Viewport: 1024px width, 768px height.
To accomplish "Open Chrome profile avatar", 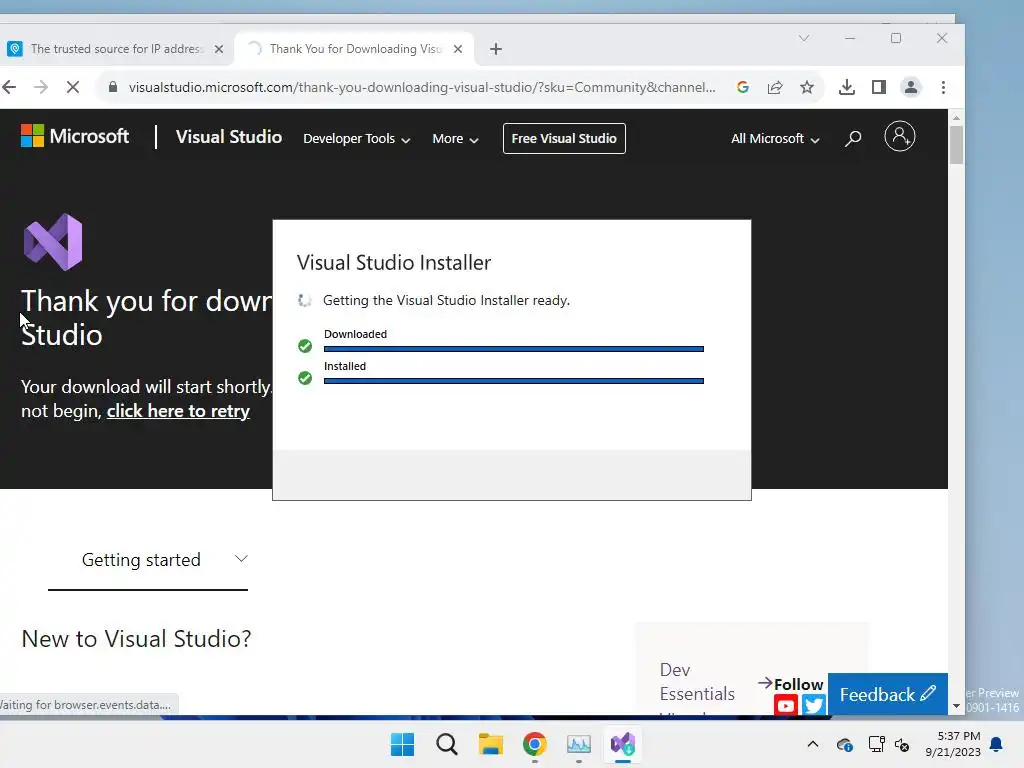I will point(911,87).
